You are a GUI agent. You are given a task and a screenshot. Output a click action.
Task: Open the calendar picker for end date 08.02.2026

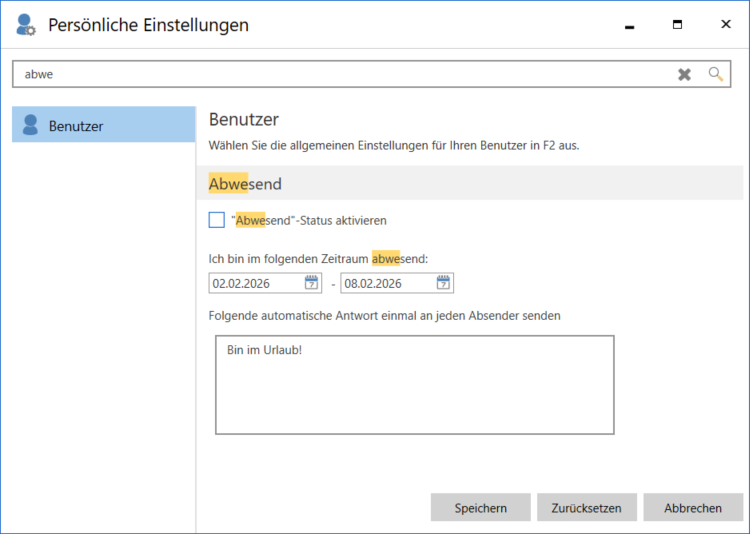coord(443,283)
